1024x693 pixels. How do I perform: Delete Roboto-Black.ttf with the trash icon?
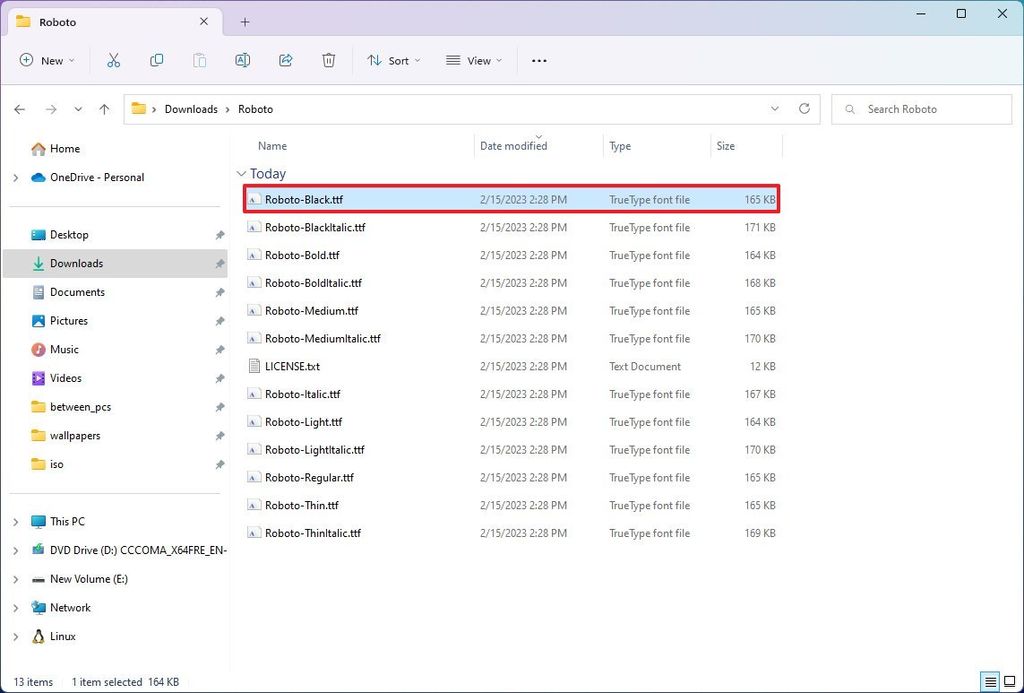(328, 60)
